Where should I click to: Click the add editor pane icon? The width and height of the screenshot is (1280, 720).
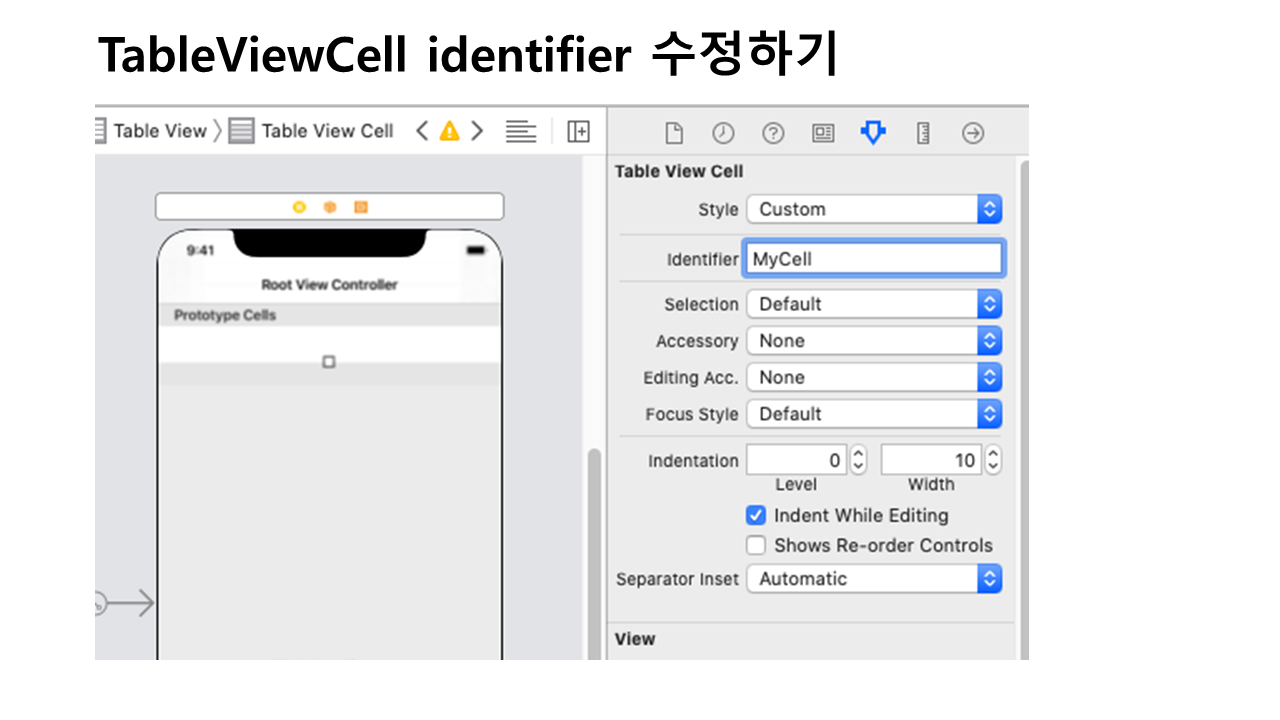(578, 131)
